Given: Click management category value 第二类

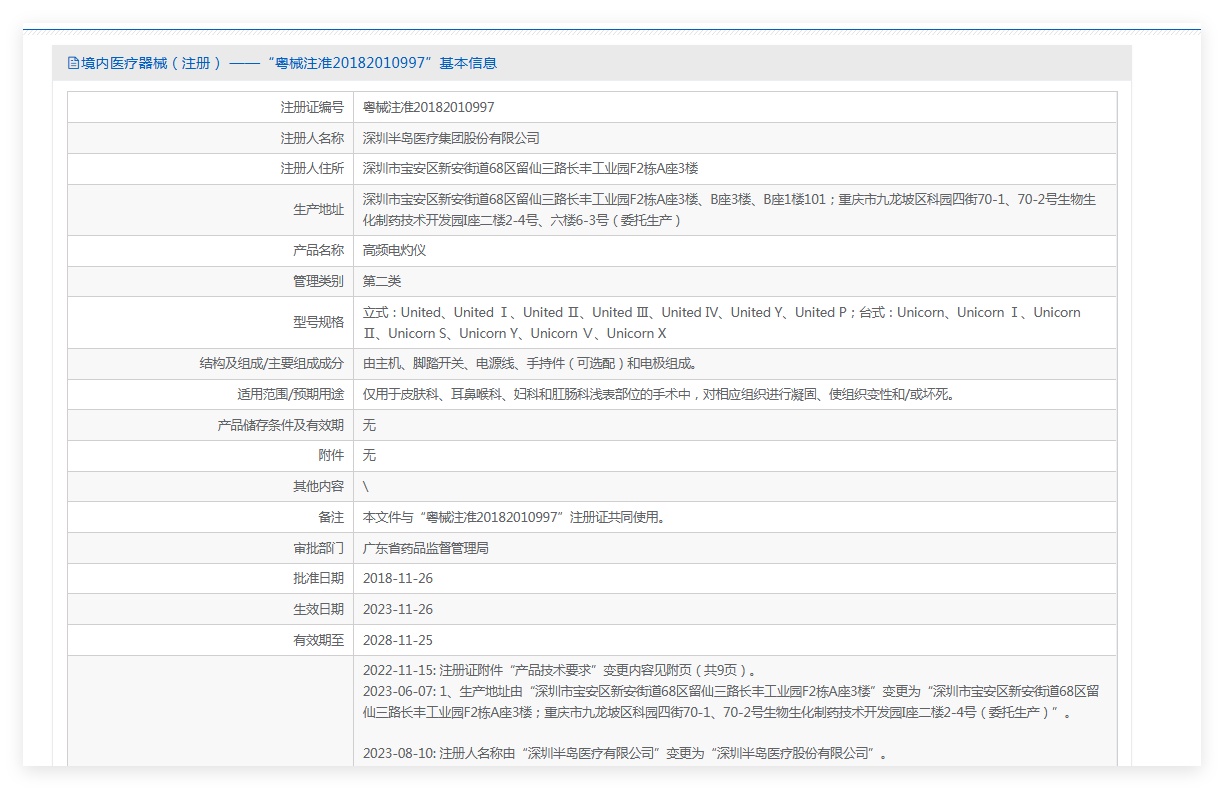Looking at the screenshot, I should tap(381, 281).
